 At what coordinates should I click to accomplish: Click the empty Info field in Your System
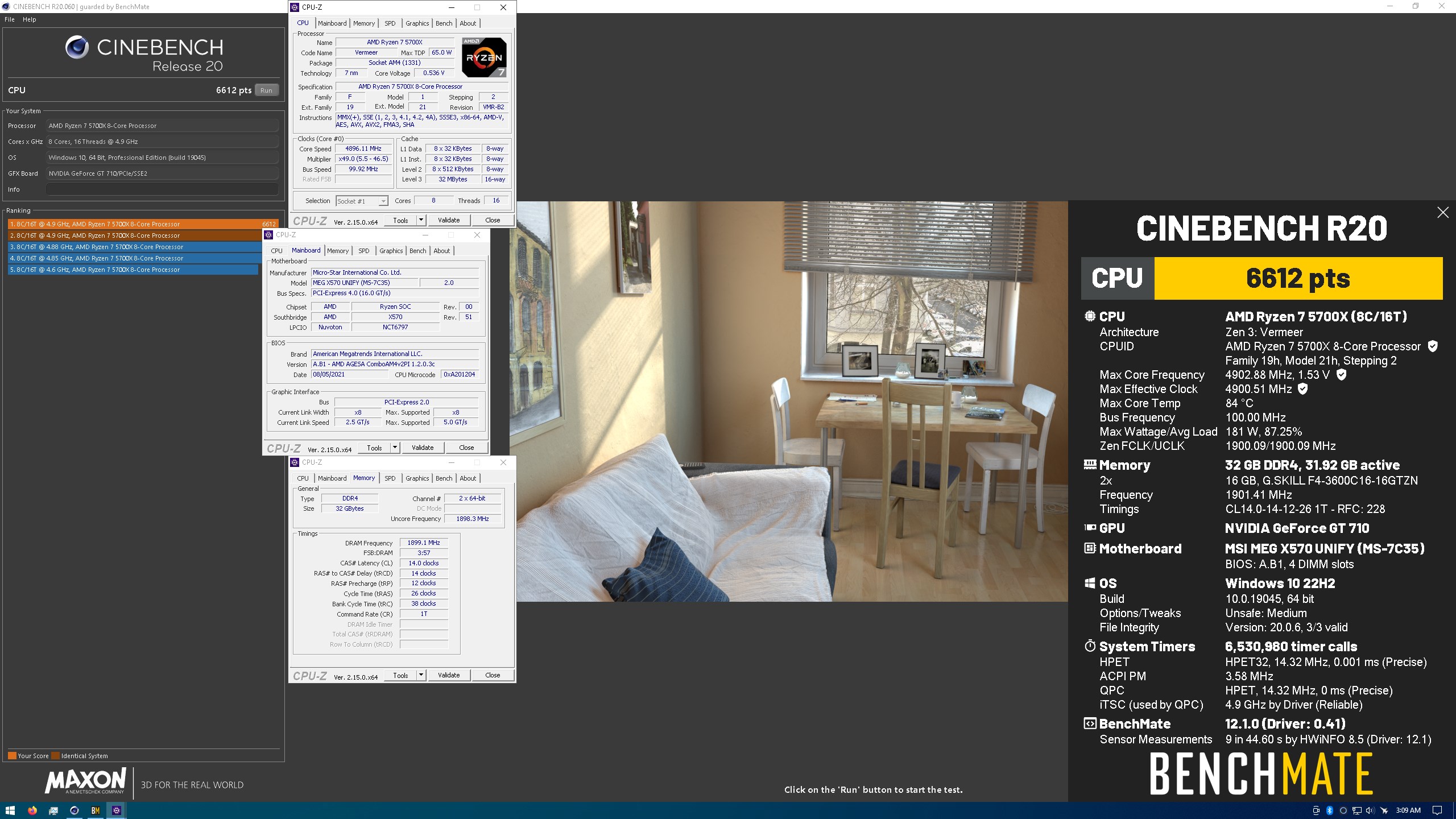pos(162,189)
